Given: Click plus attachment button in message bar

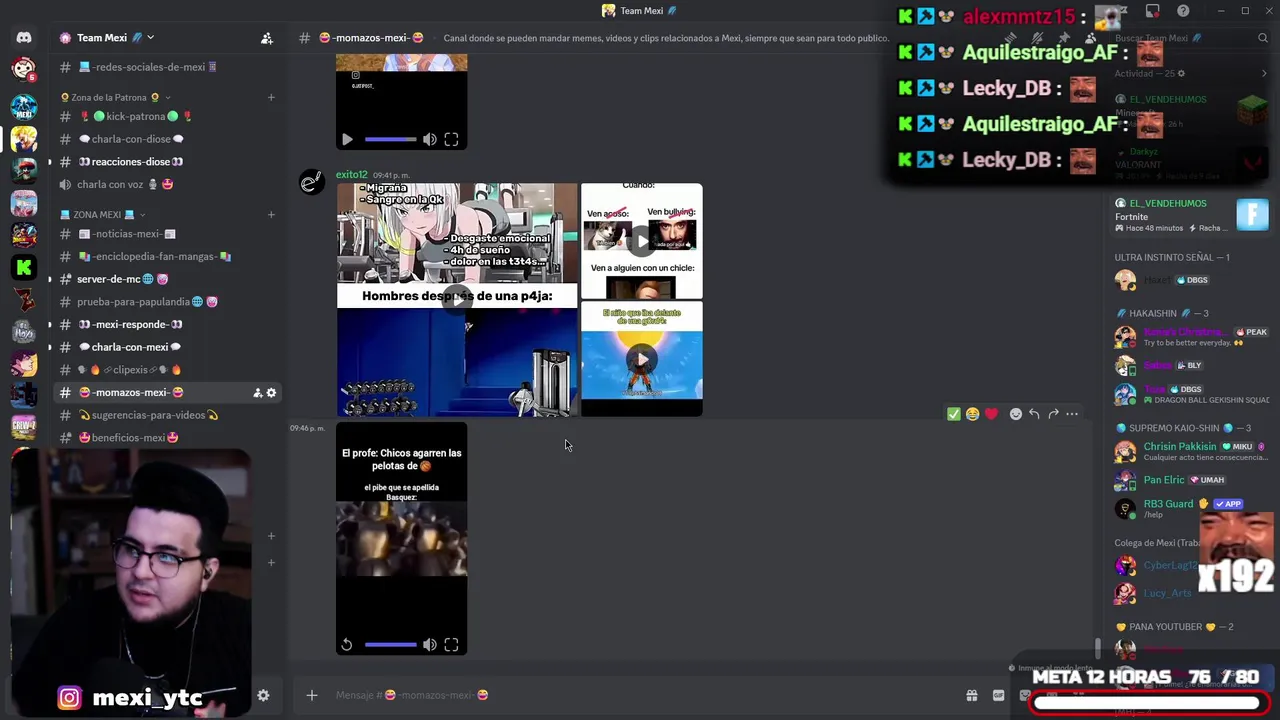Looking at the screenshot, I should click(x=312, y=695).
